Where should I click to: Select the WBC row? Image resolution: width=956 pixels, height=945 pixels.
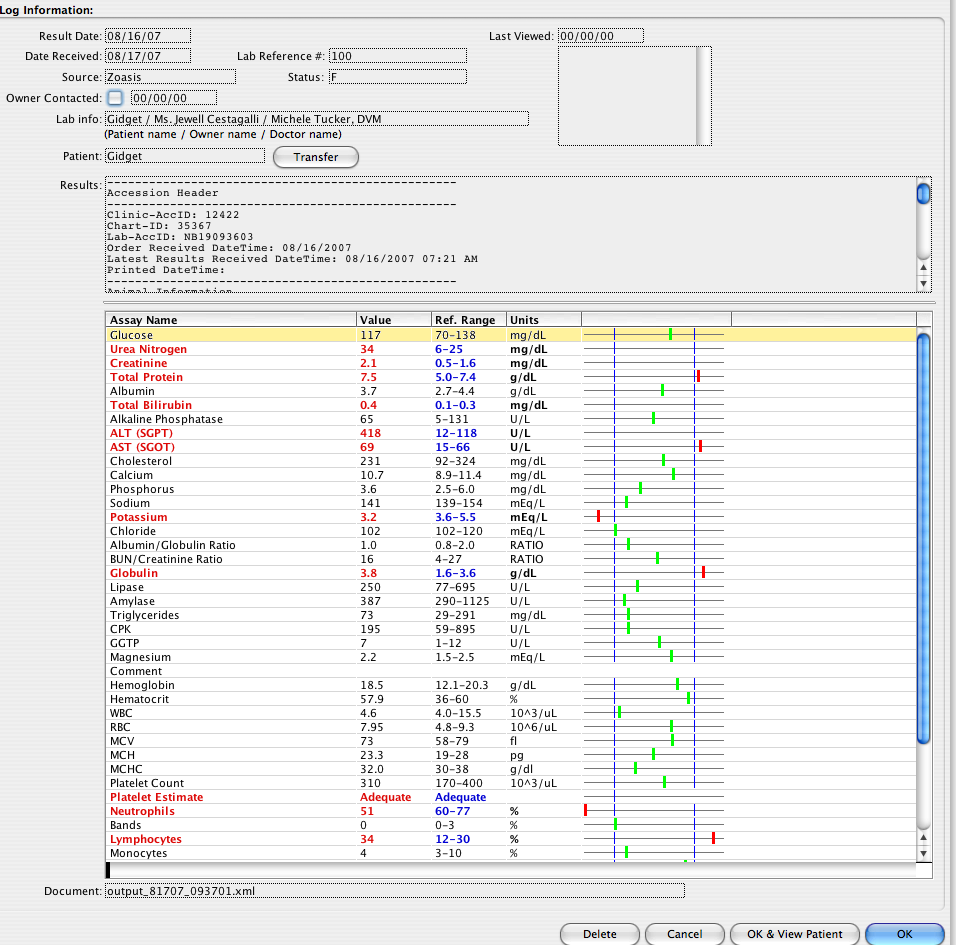(x=511, y=713)
